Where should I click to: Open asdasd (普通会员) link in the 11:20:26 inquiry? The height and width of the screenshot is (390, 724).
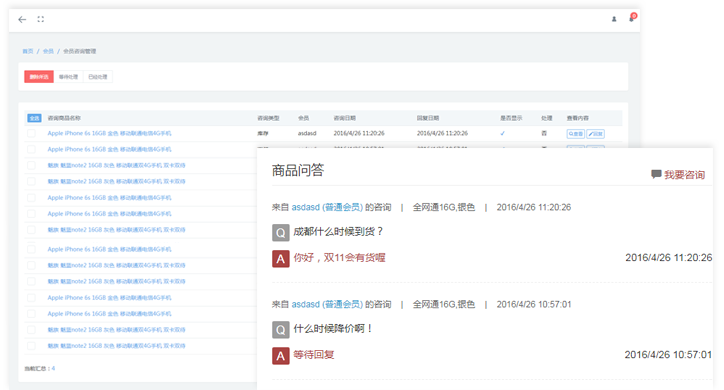pos(327,207)
